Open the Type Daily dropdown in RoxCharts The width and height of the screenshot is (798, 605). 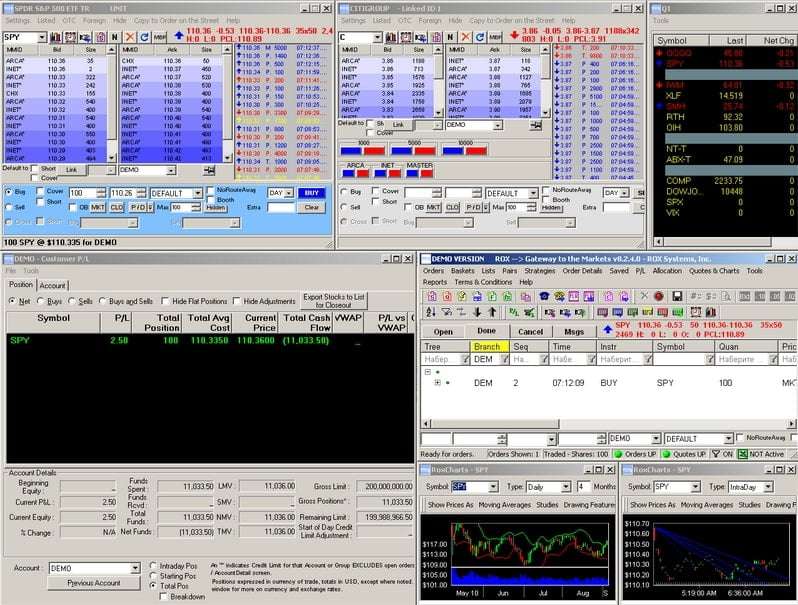tap(565, 487)
